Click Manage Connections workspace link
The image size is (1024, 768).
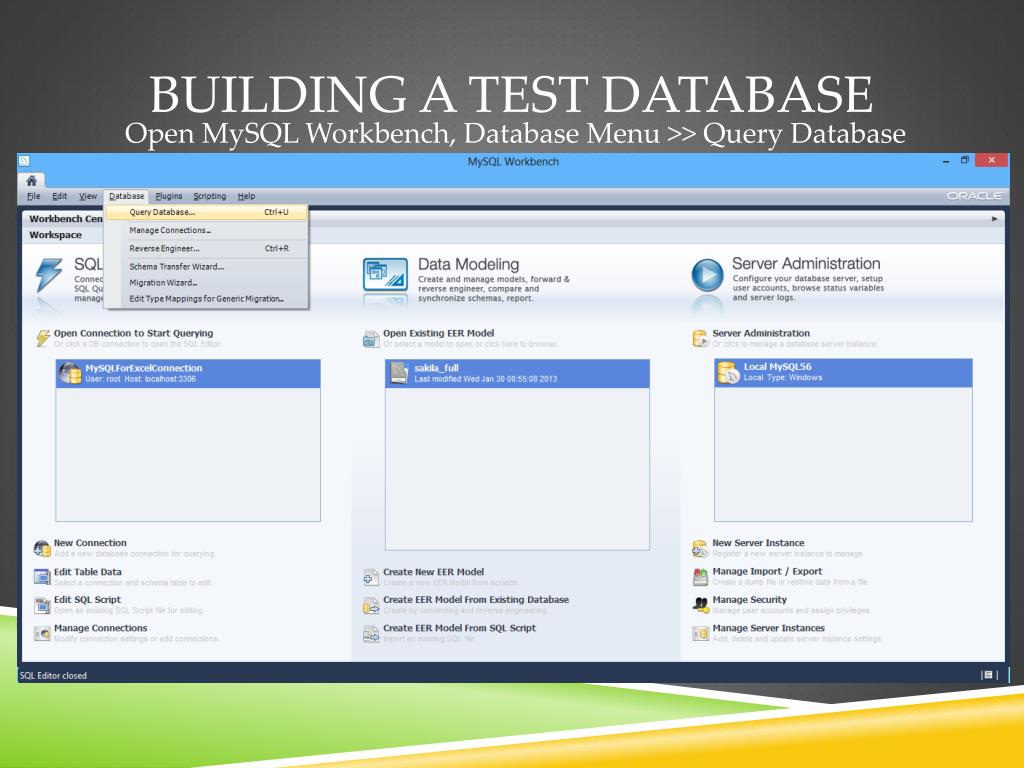click(x=101, y=628)
